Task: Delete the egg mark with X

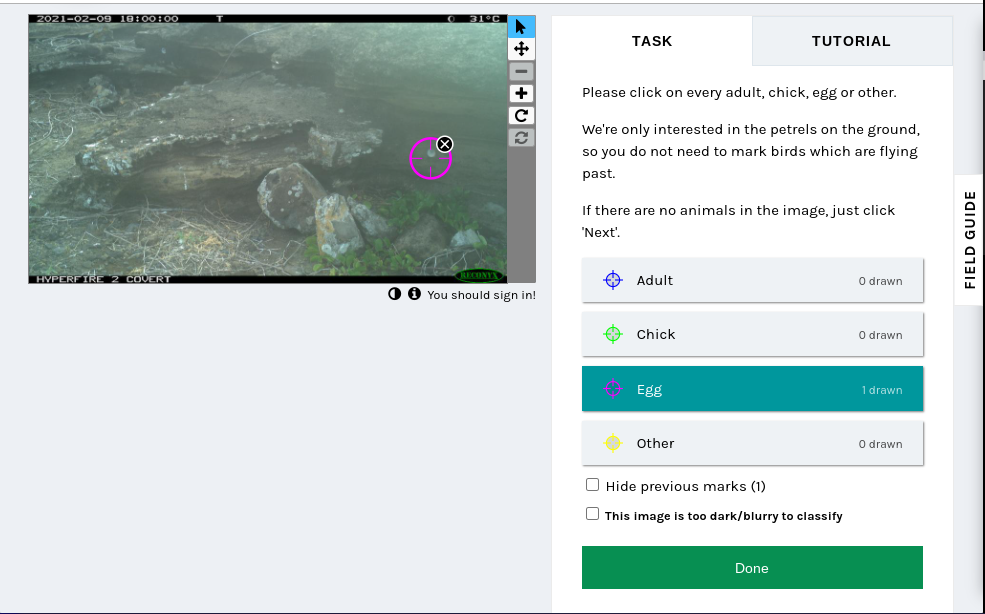Action: 444,145
